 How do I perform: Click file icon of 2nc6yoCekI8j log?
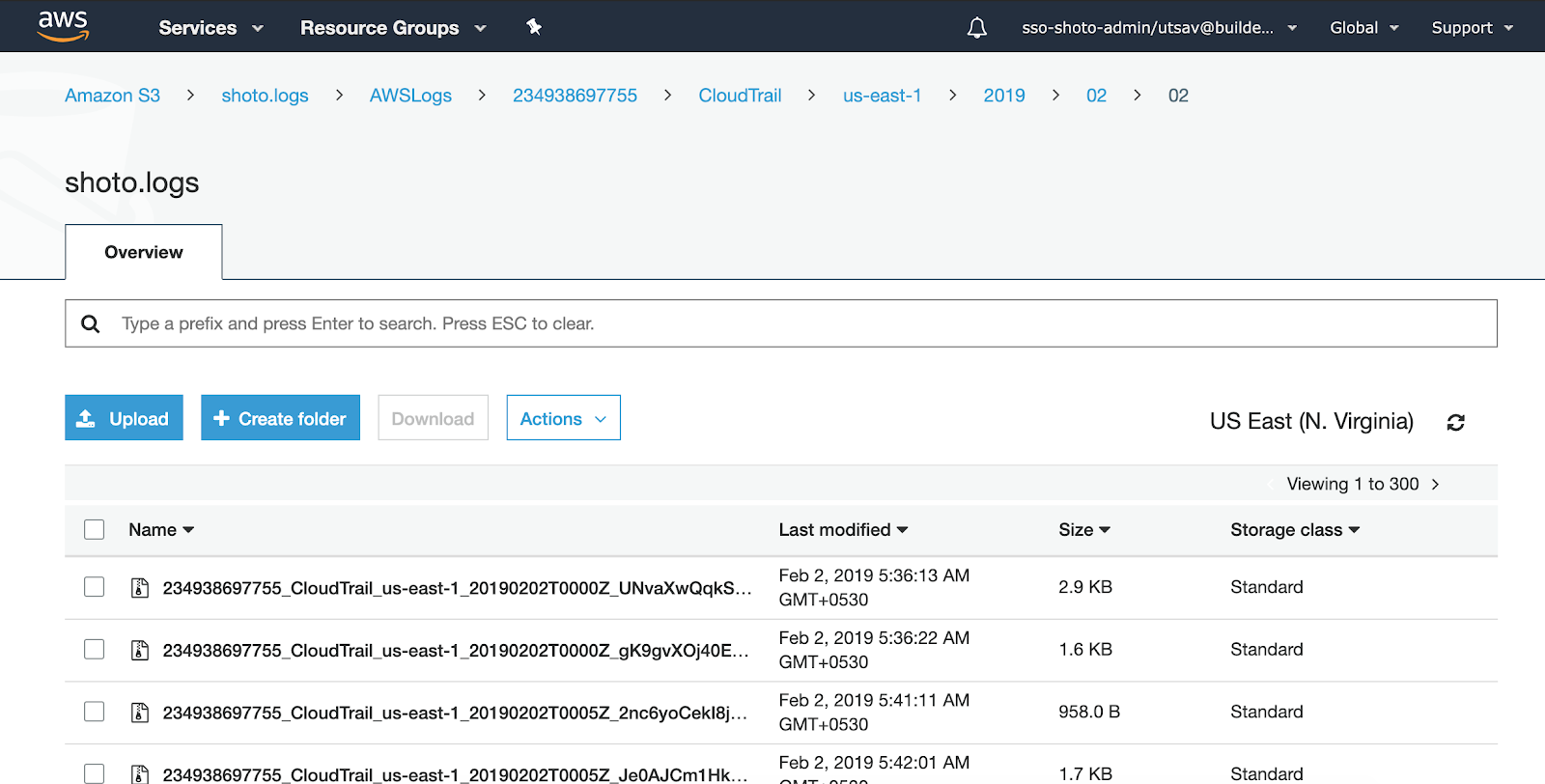pyautogui.click(x=140, y=713)
